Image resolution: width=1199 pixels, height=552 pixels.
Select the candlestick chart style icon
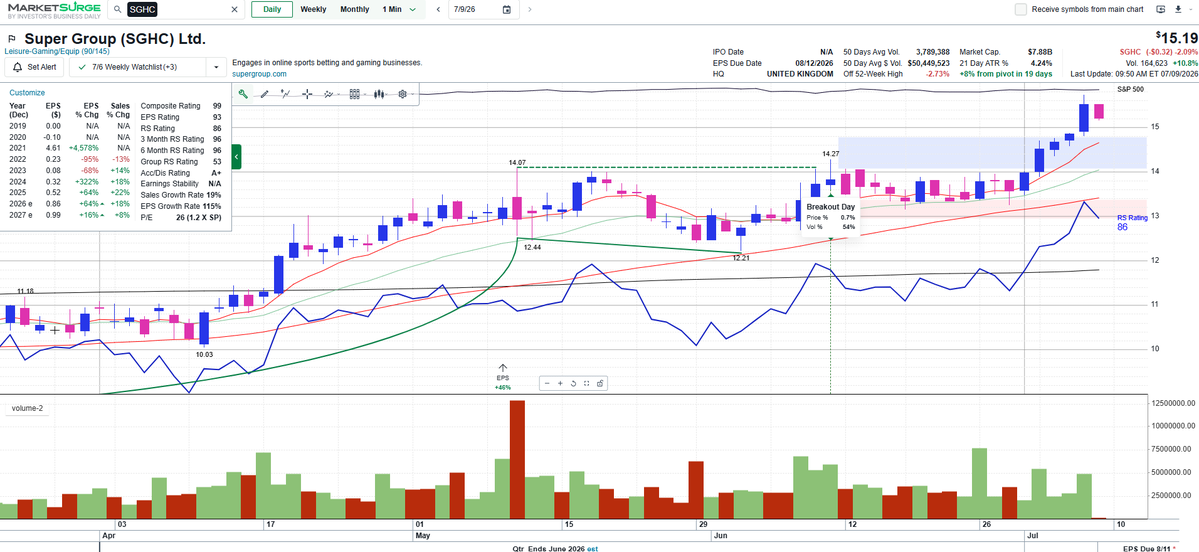coord(378,94)
